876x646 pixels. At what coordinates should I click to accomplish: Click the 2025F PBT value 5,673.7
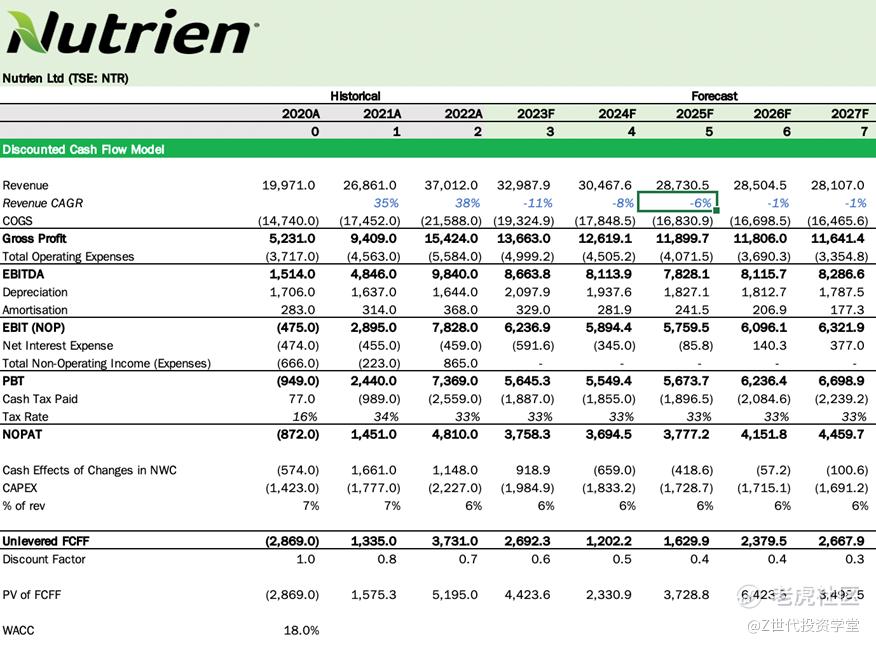(x=685, y=381)
